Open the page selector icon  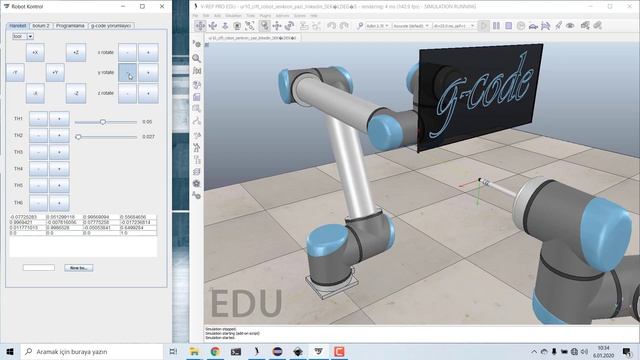tap(585, 26)
